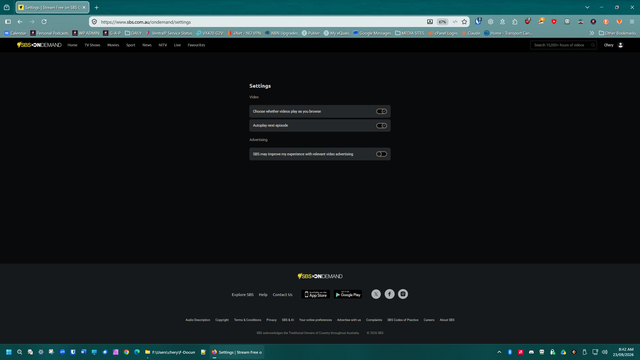Open the Claude bookmark
Viewport: 640px width, 360px height.
[471, 33]
